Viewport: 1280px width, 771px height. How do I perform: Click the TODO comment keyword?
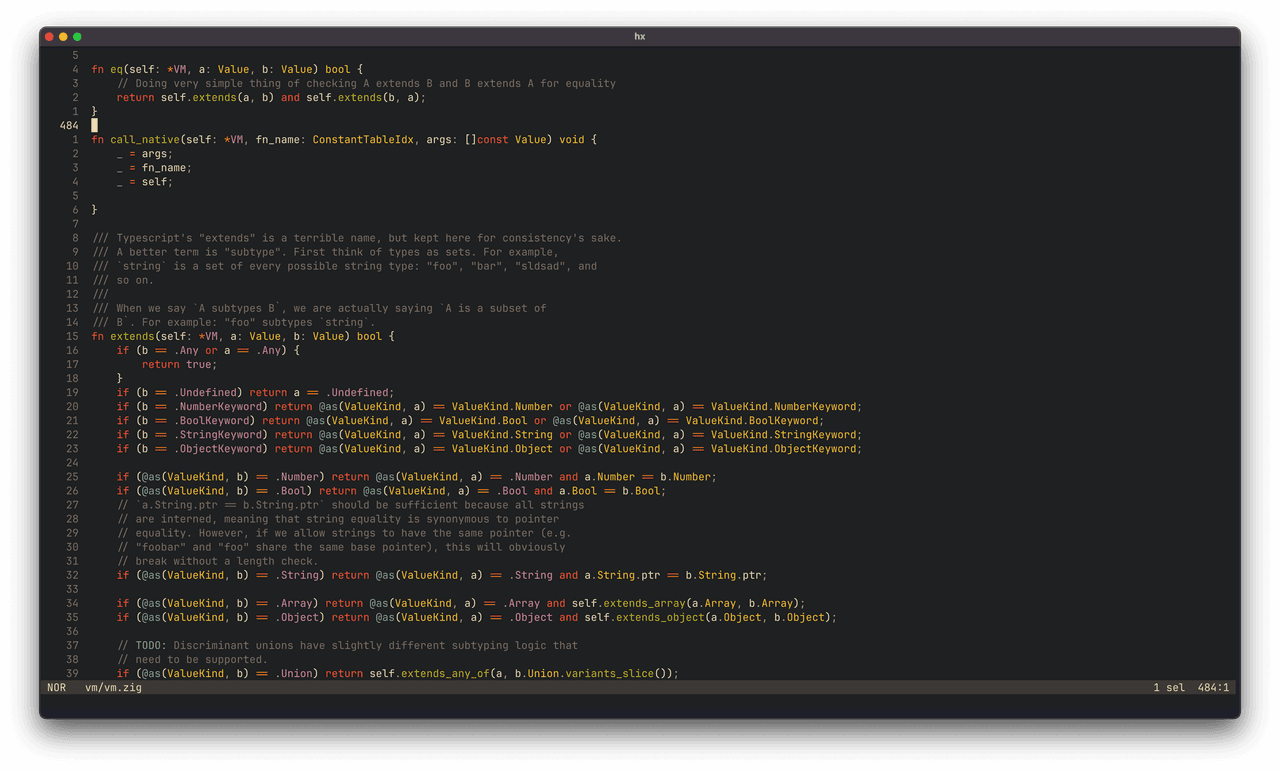(151, 646)
